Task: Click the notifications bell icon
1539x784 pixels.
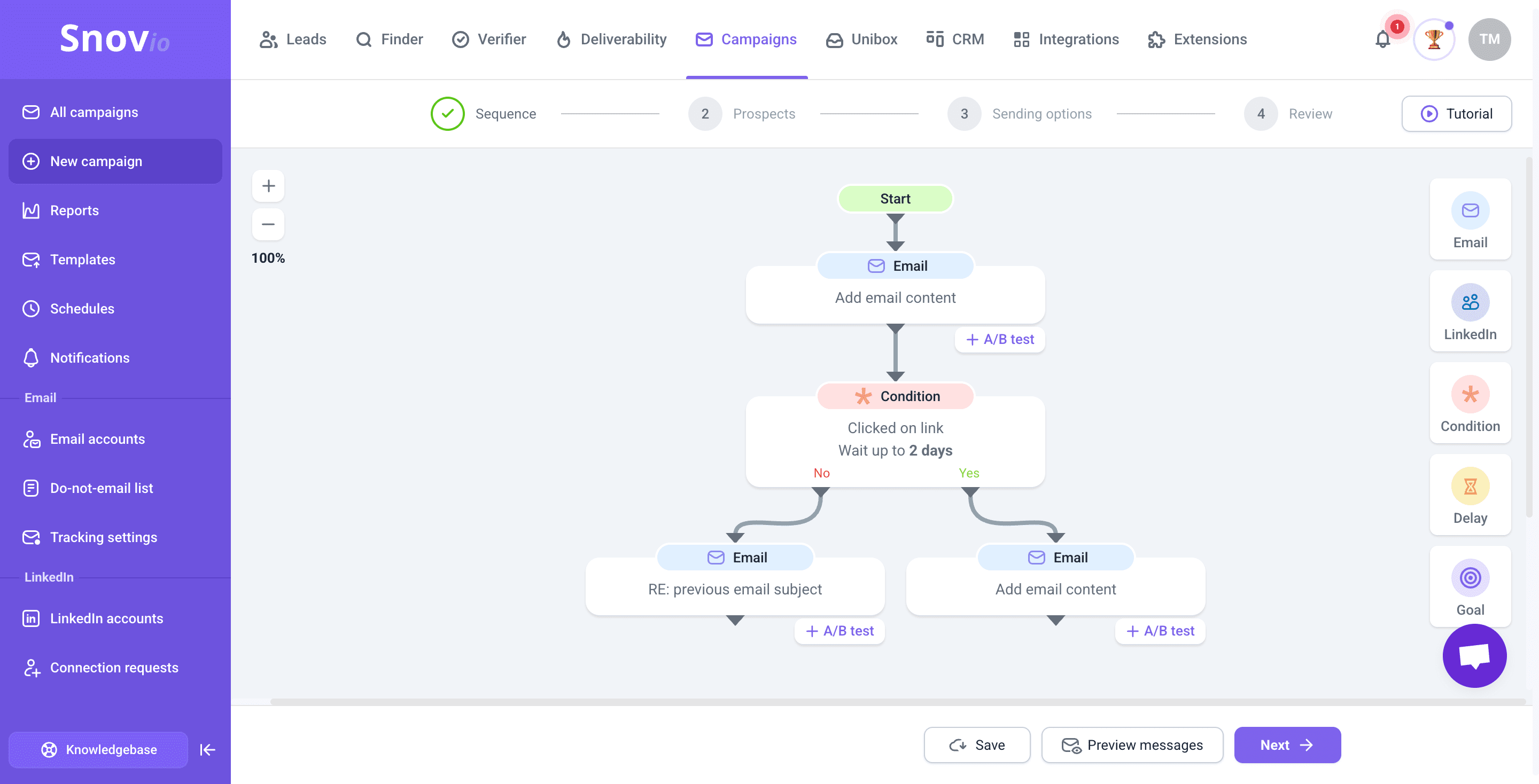Action: (1382, 40)
